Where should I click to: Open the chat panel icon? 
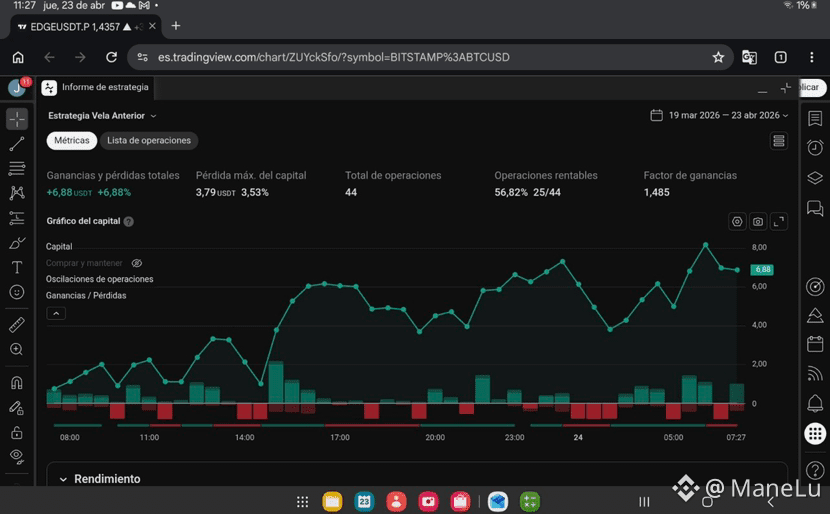[x=815, y=208]
